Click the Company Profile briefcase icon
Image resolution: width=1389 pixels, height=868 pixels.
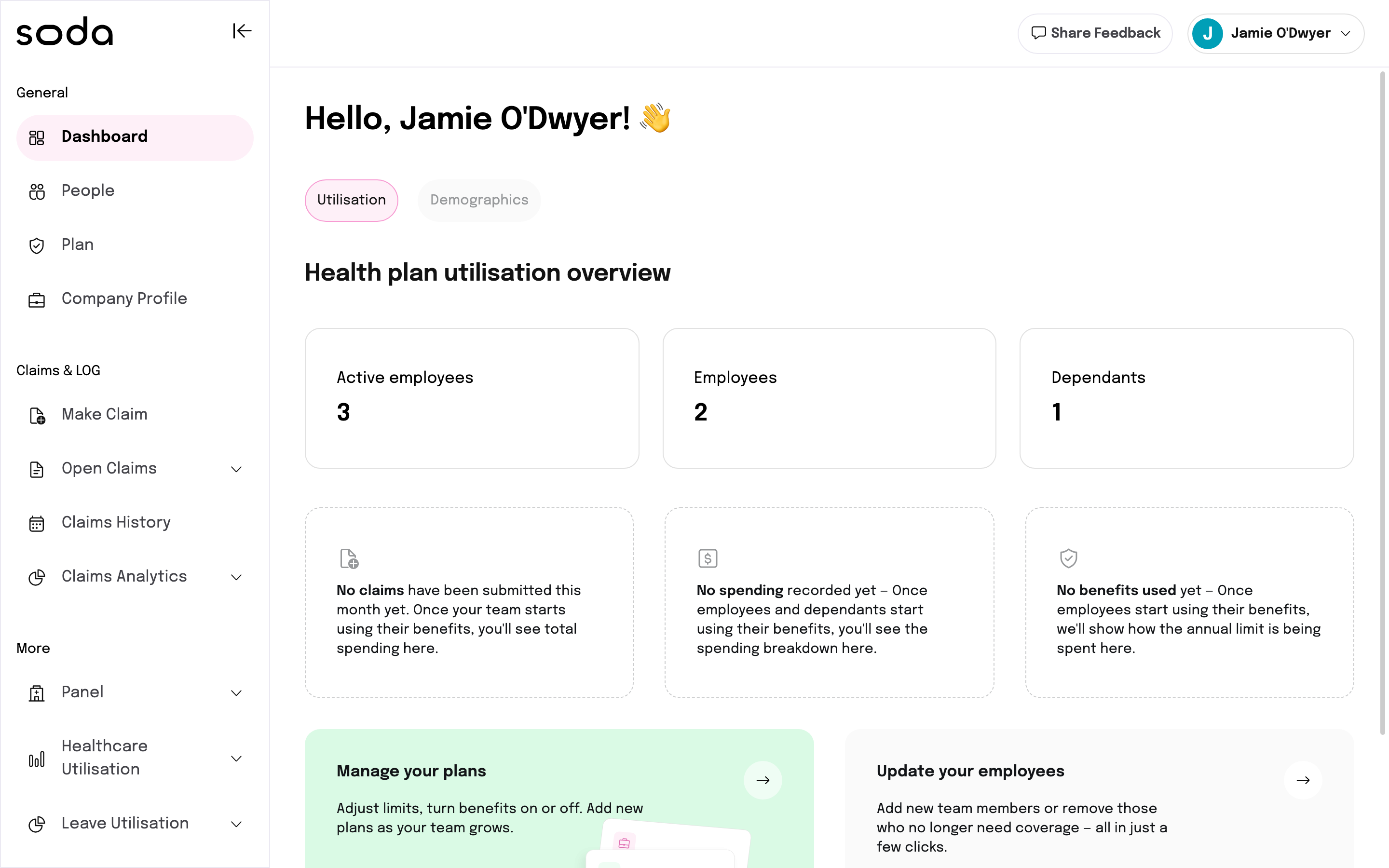(37, 299)
